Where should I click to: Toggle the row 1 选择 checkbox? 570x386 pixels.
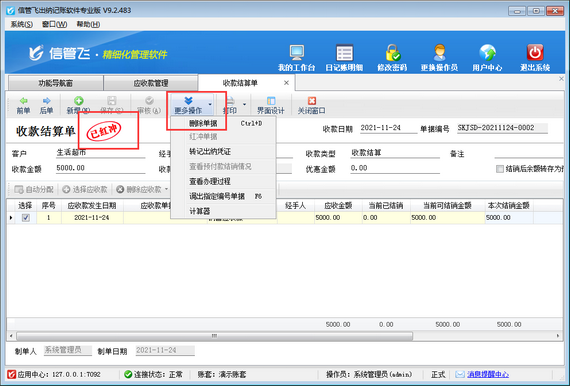pos(26,218)
